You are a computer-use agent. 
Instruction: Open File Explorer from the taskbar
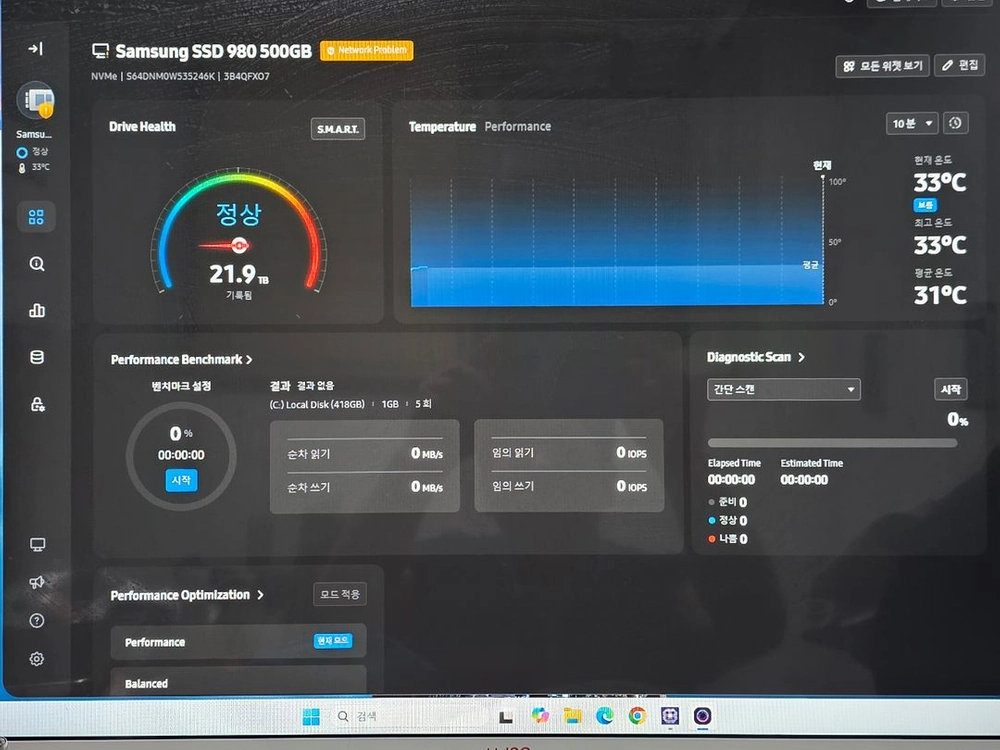click(573, 716)
